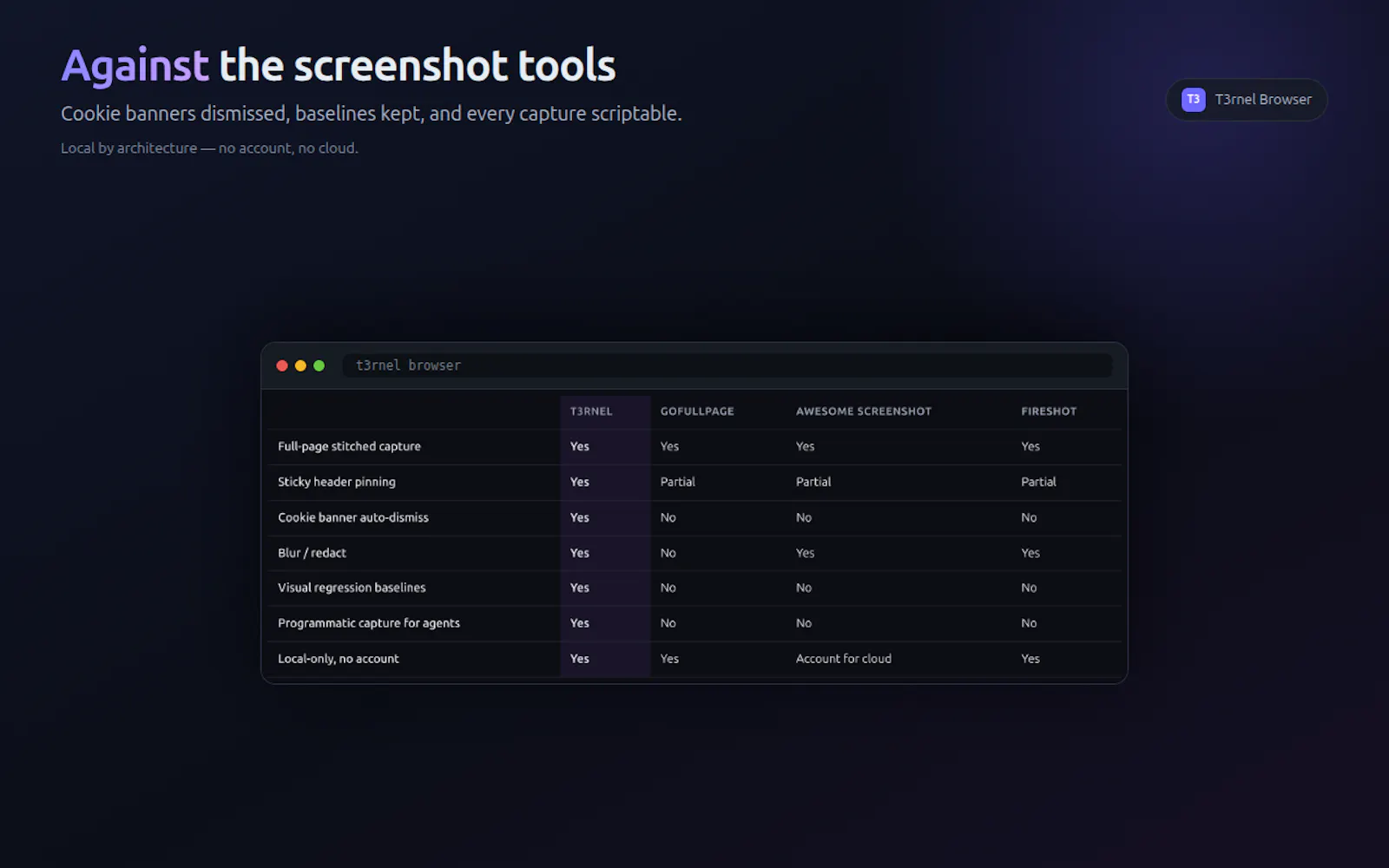Click the green maximize window dot
This screenshot has height=868, width=1389.
point(319,365)
